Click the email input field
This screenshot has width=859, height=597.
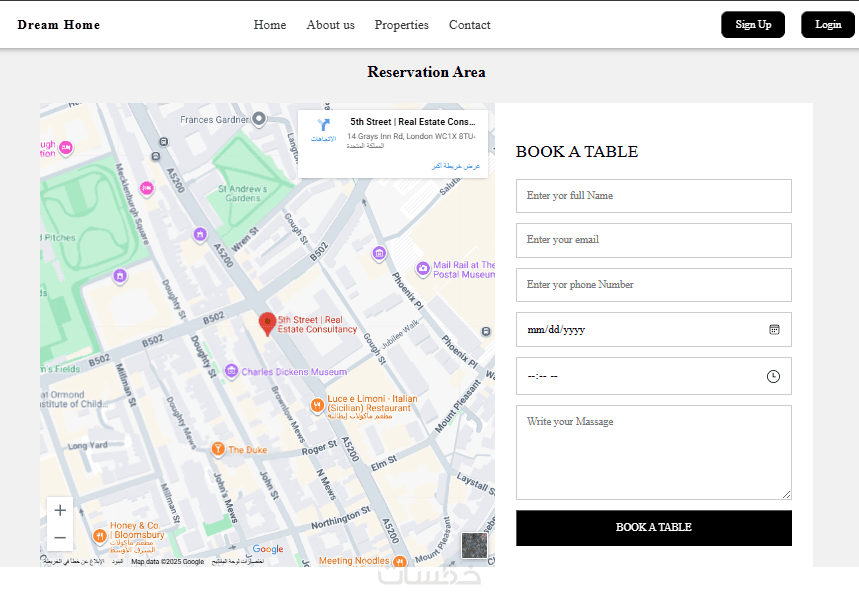653,240
